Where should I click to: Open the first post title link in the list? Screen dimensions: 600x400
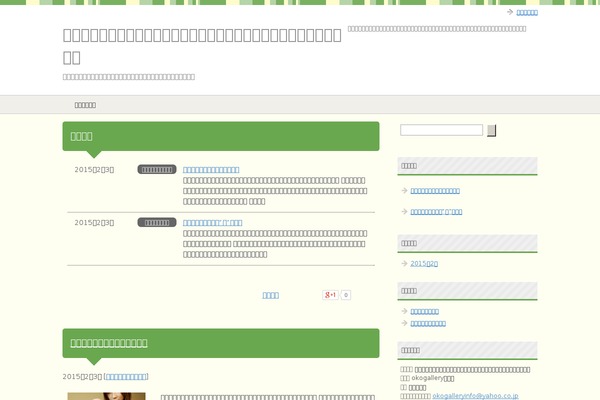click(211, 170)
